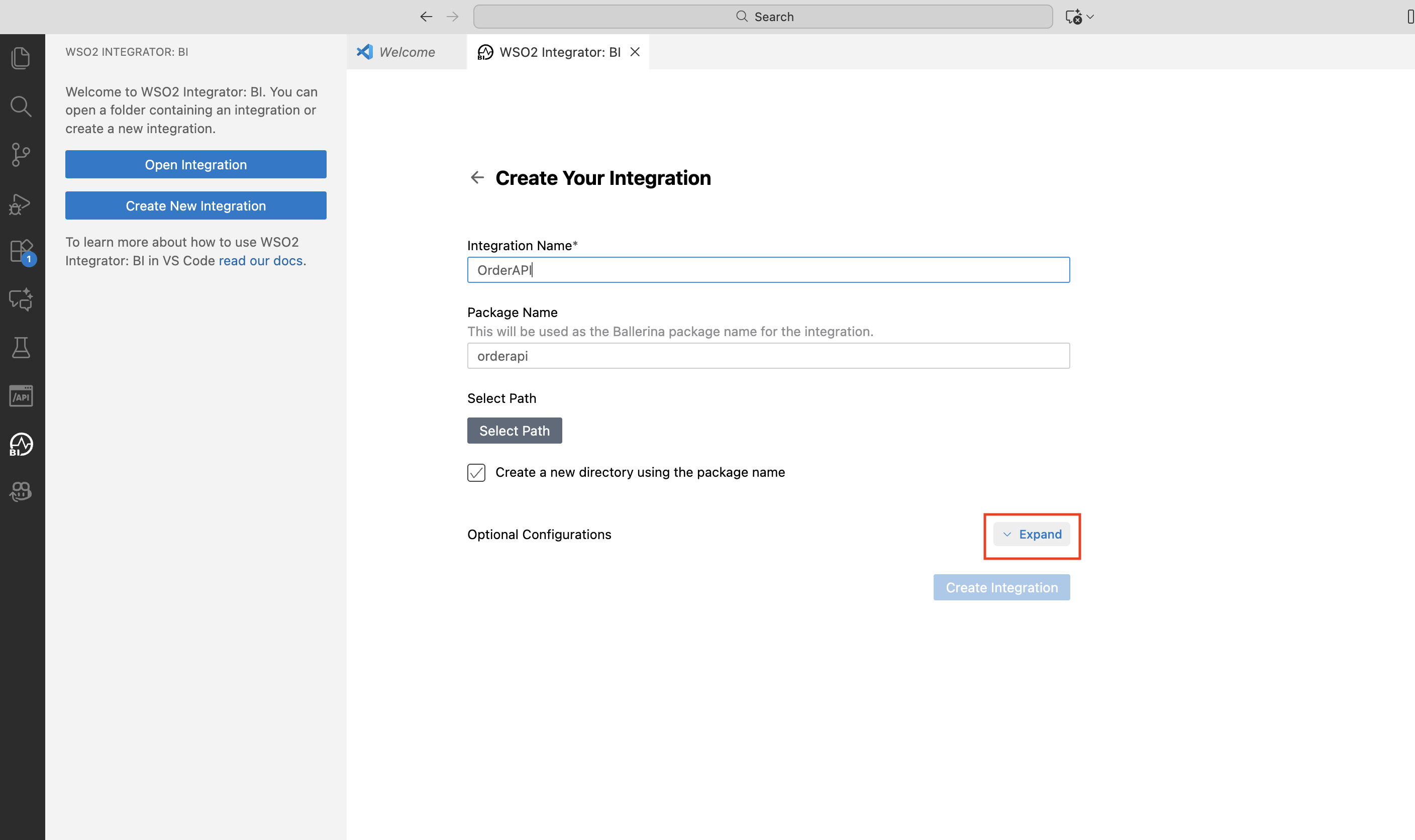
Task: Open the Source Control view
Action: click(21, 154)
